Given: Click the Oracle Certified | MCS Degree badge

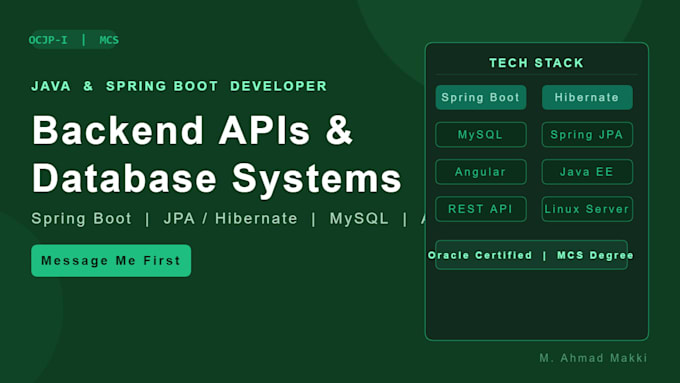Looking at the screenshot, I should tap(531, 255).
